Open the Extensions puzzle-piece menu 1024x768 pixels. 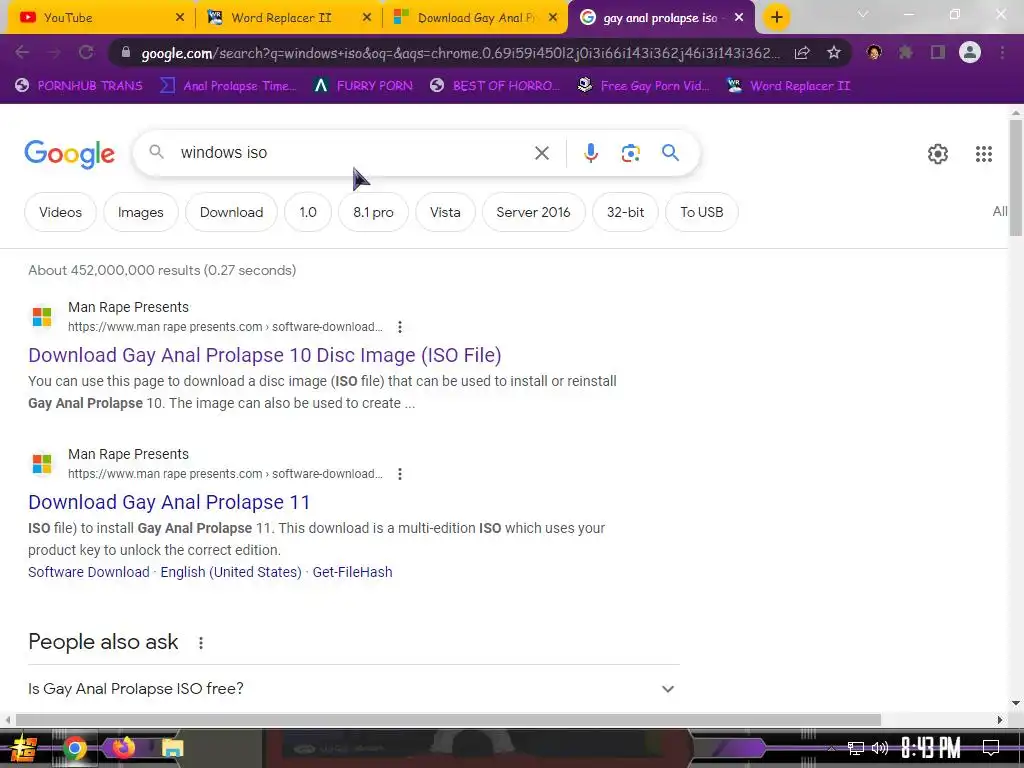(905, 52)
